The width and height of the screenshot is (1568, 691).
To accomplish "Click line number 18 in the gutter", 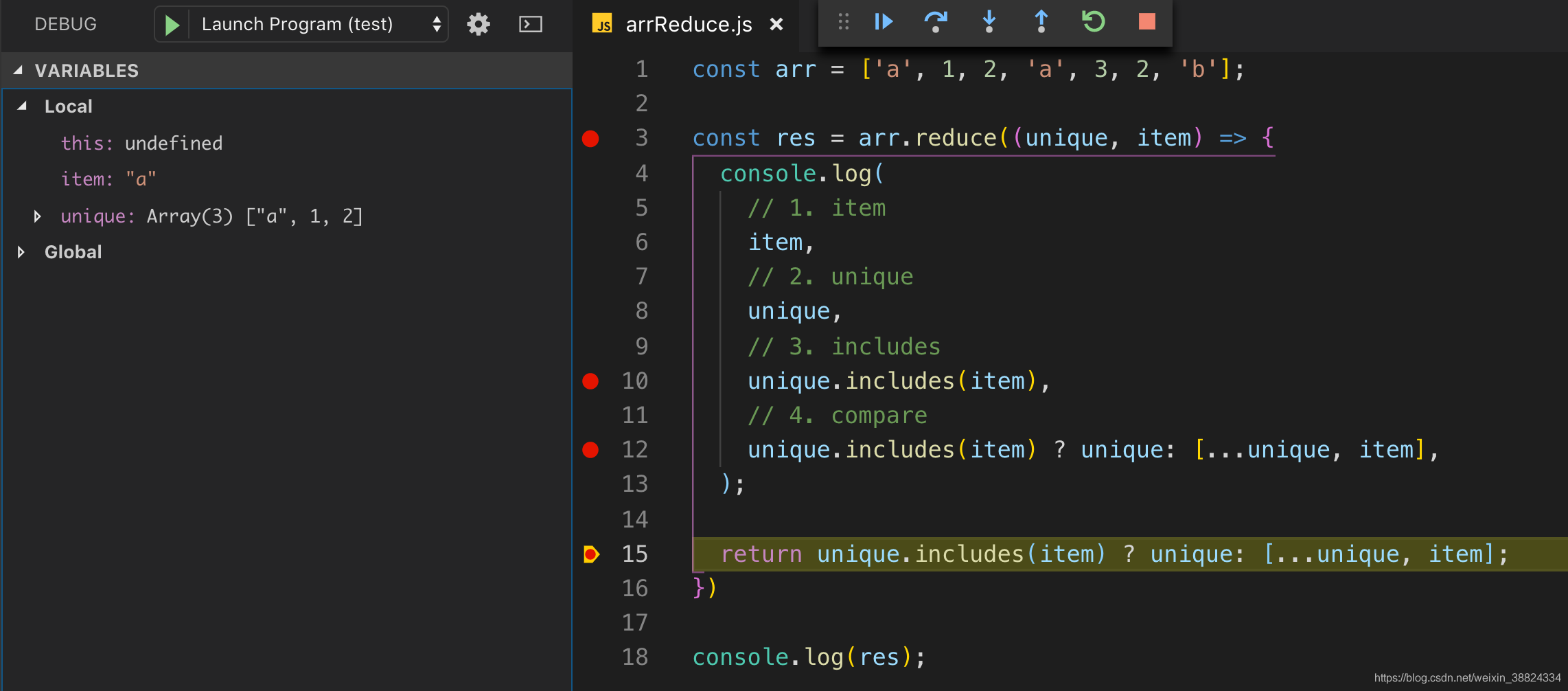I will click(635, 657).
